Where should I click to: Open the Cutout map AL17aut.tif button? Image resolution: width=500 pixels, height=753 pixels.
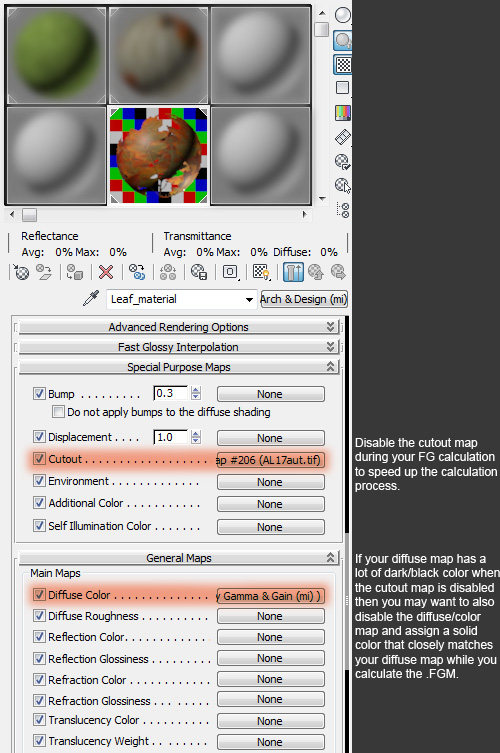[x=270, y=460]
